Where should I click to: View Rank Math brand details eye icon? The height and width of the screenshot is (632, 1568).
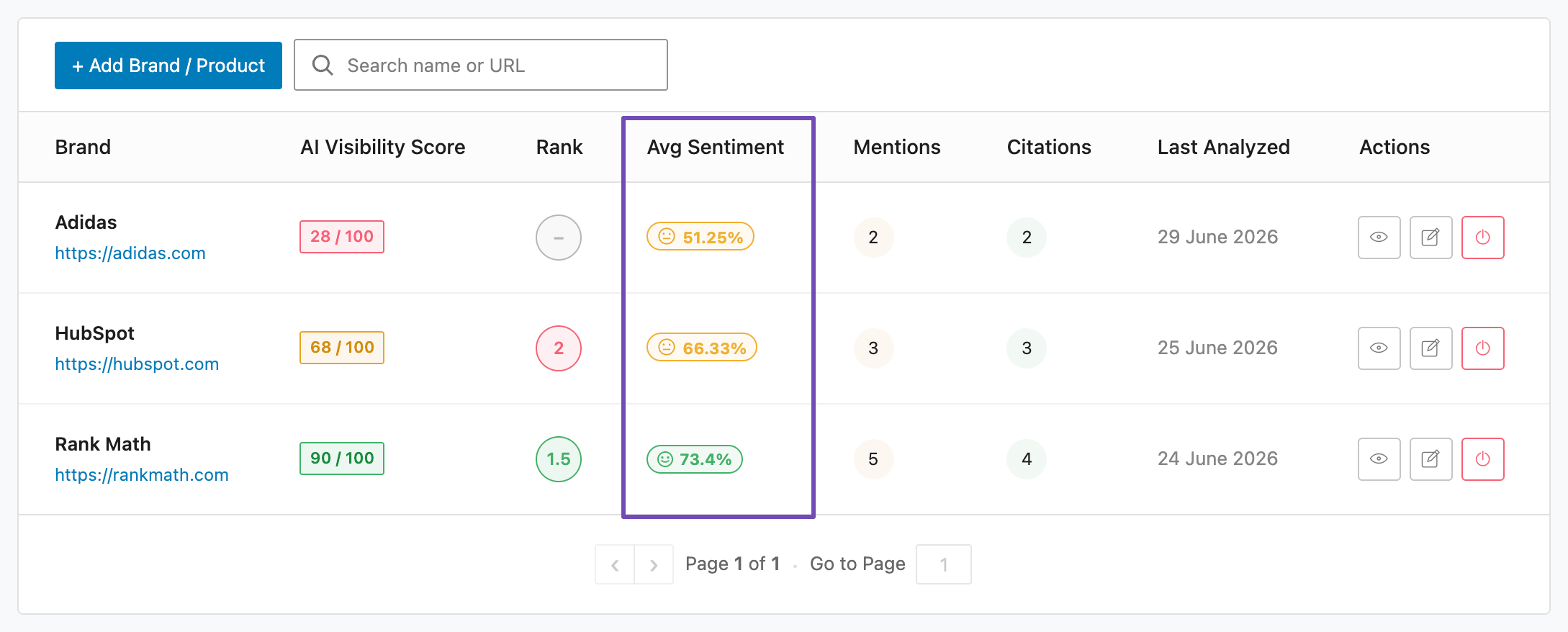[1379, 459]
